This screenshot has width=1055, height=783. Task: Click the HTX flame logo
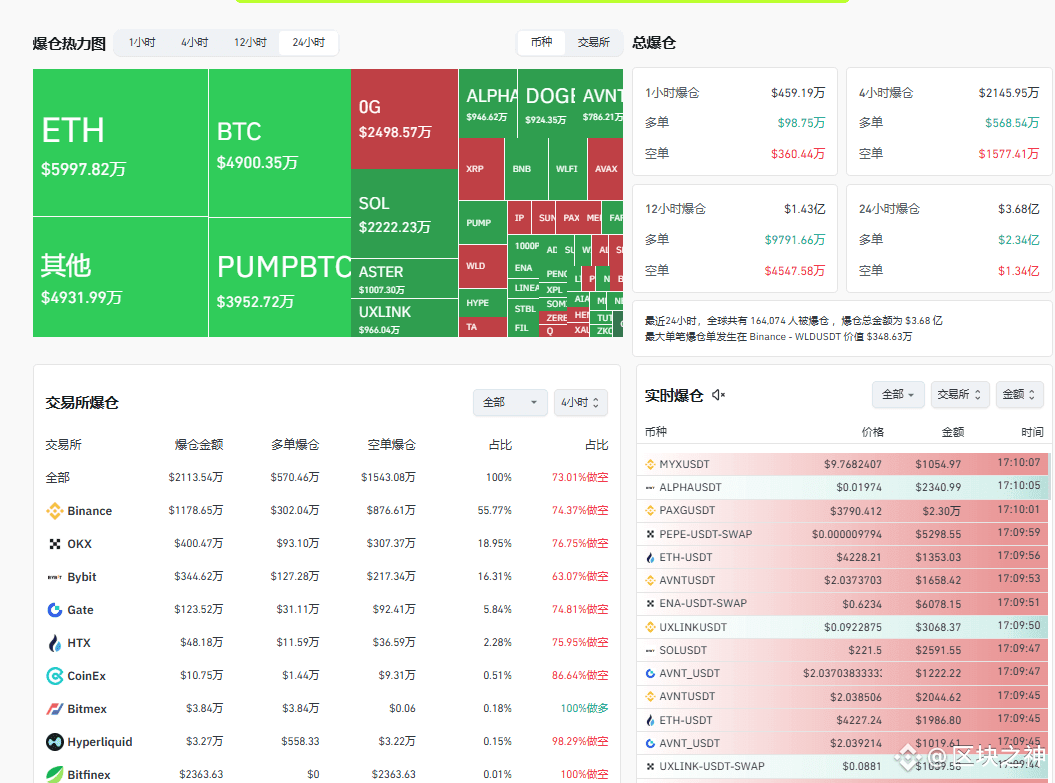(54, 643)
